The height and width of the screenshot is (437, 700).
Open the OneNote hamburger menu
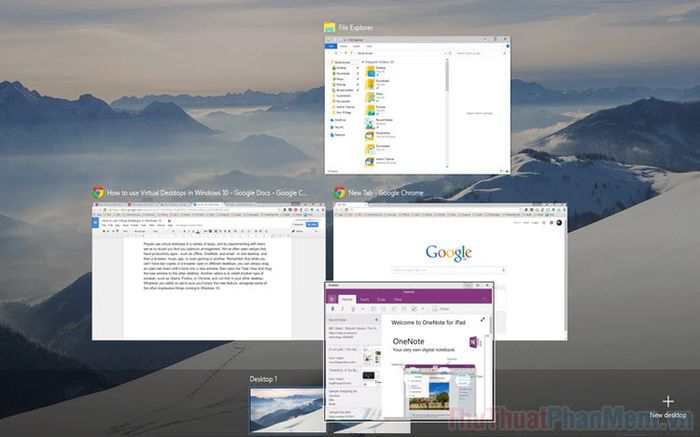(332, 299)
